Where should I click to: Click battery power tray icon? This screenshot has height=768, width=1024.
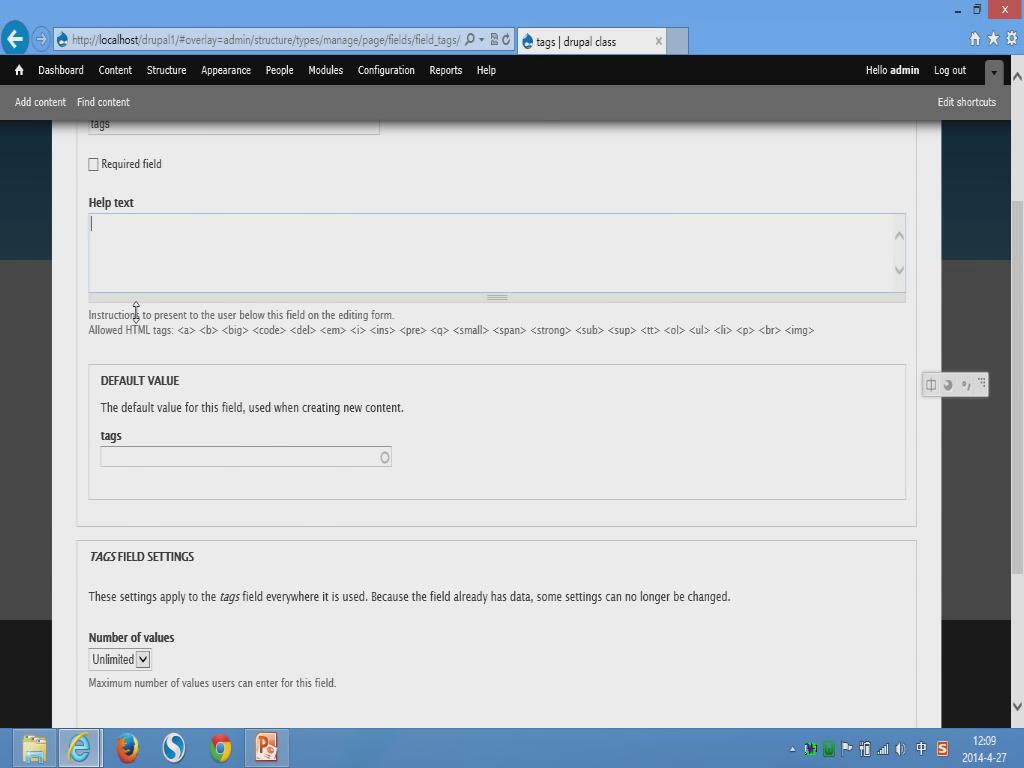coord(865,749)
